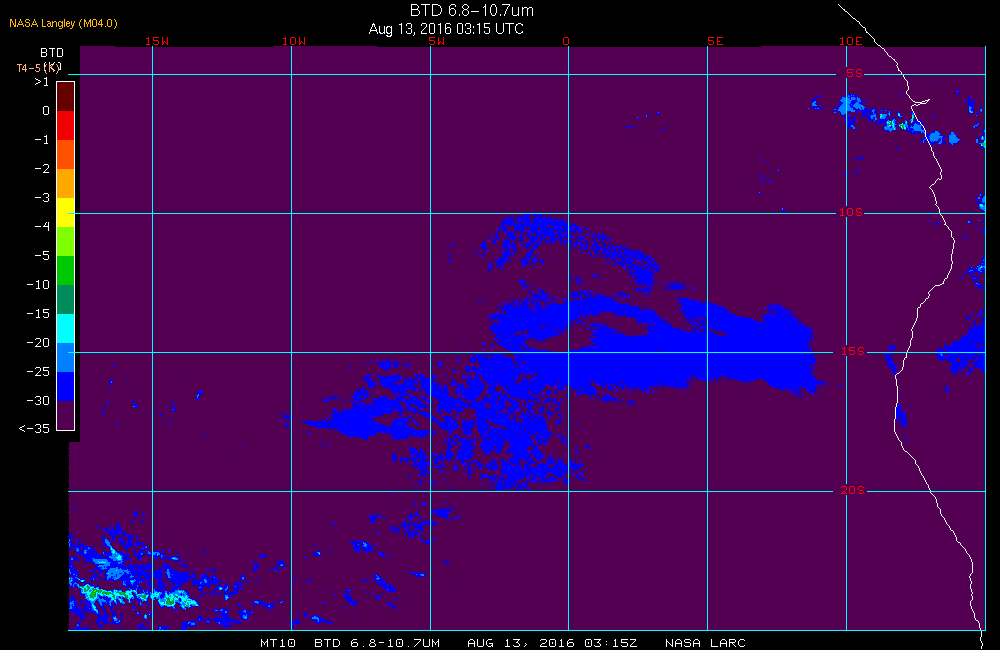Viewport: 1000px width, 650px height.
Task: Click the 'NASA LARC' footer label
Action: pyautogui.click(x=705, y=643)
